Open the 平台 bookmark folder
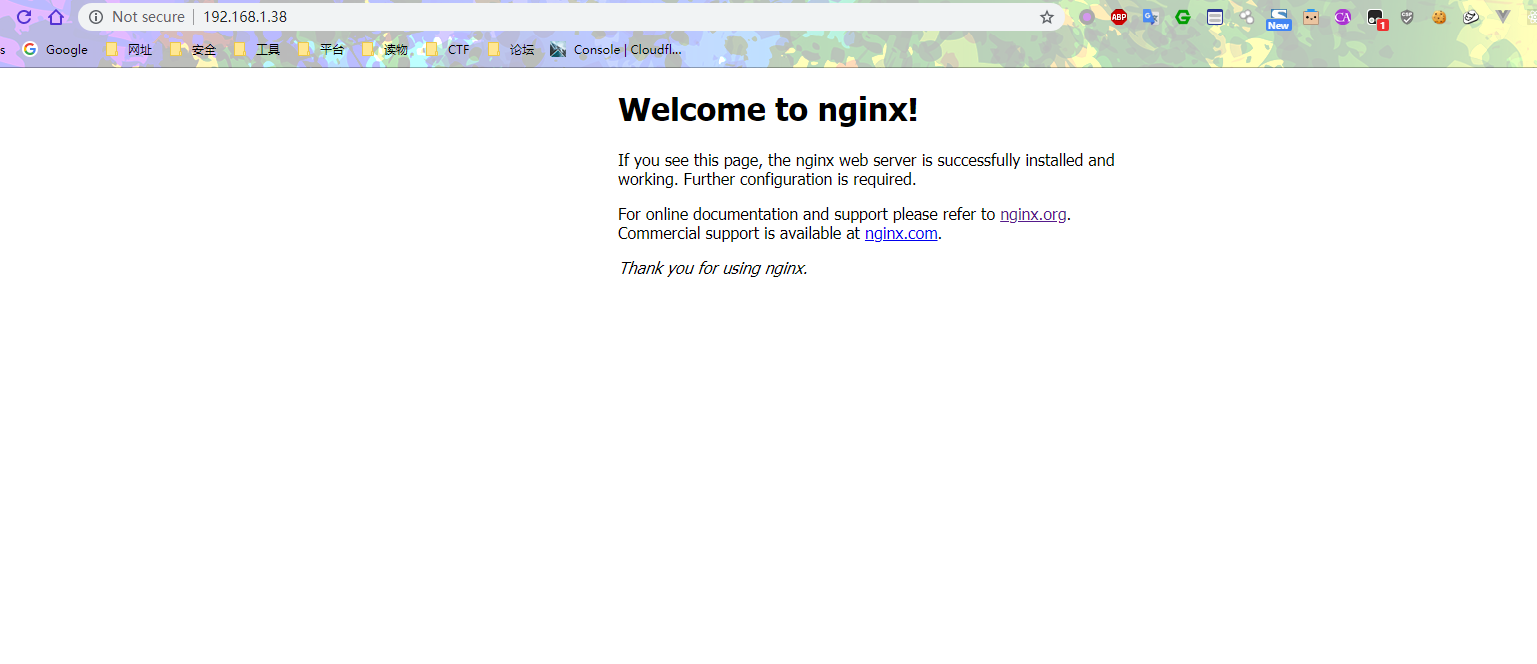The image size is (1537, 664). point(321,49)
